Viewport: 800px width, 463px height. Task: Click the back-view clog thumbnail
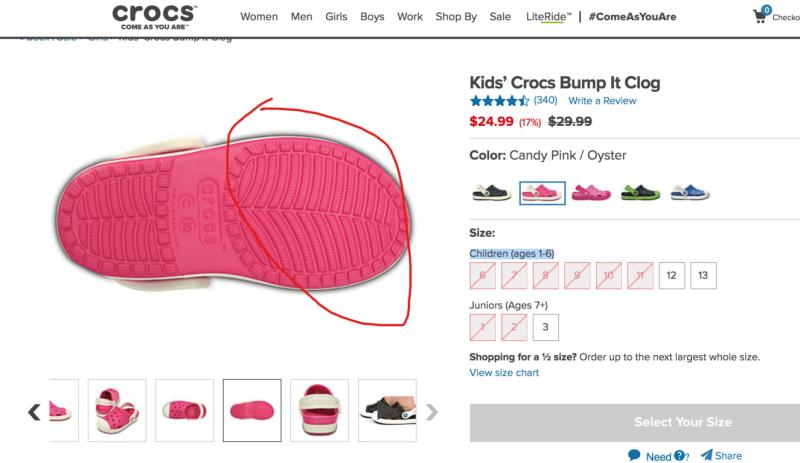[x=319, y=409]
